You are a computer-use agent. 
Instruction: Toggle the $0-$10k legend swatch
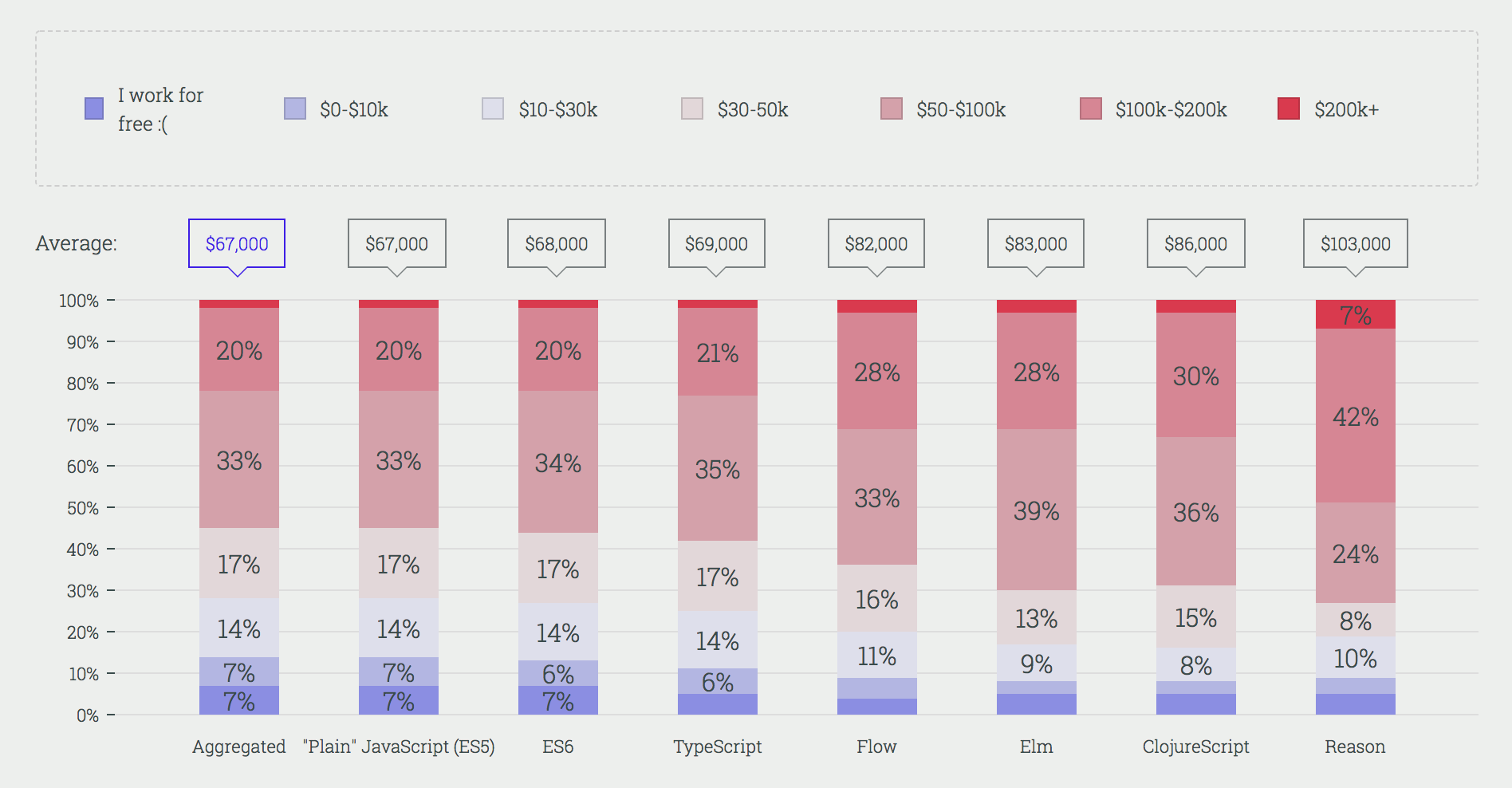pos(295,108)
